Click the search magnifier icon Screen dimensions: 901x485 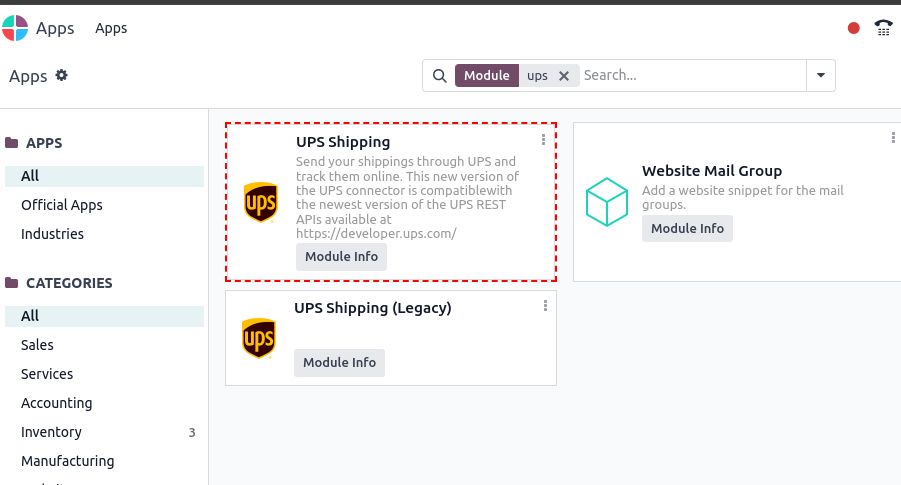[440, 76]
